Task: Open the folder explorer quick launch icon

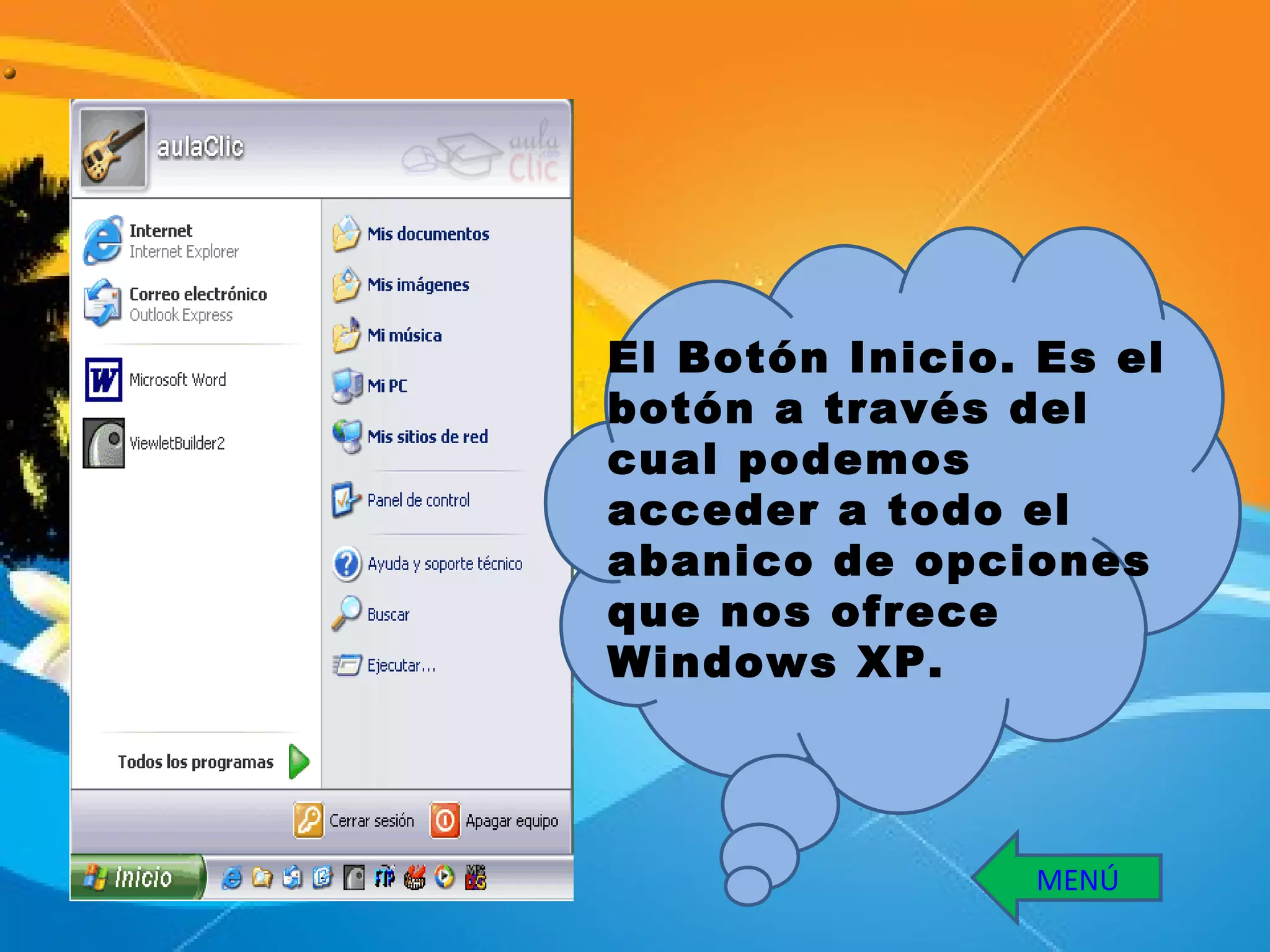Action: [262, 878]
